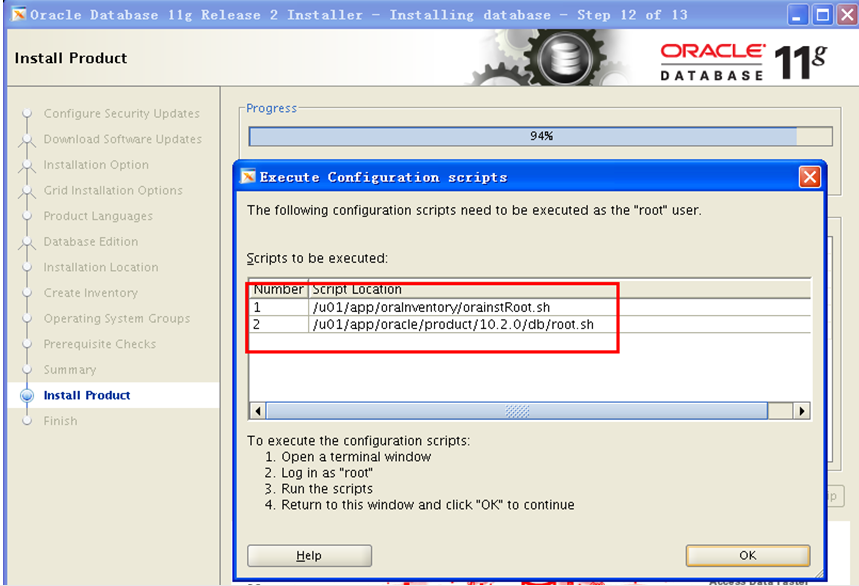Select the Prerequisite Checks step
The width and height of the screenshot is (859, 586).
tap(100, 344)
